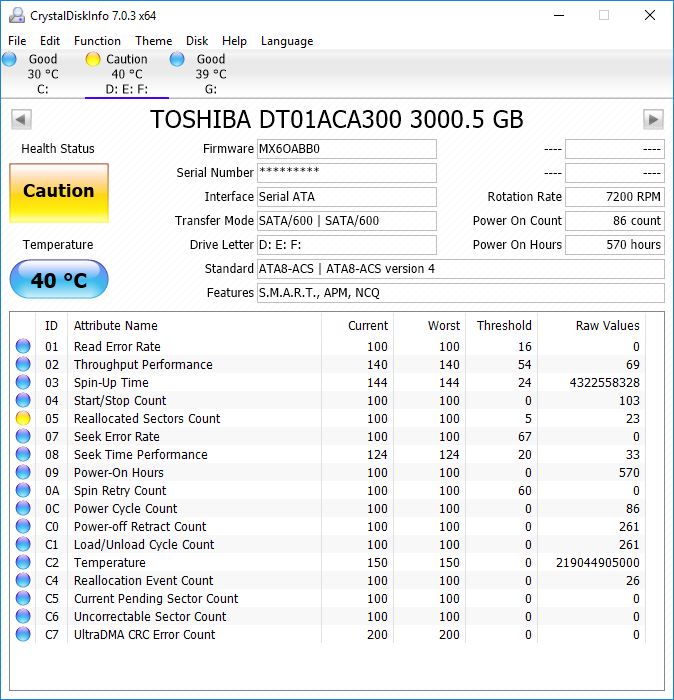Open the Function menu
674x700 pixels.
(x=97, y=41)
